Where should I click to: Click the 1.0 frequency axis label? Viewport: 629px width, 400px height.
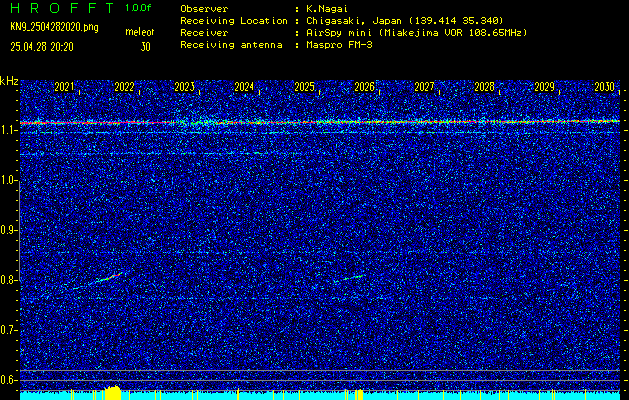[7, 181]
